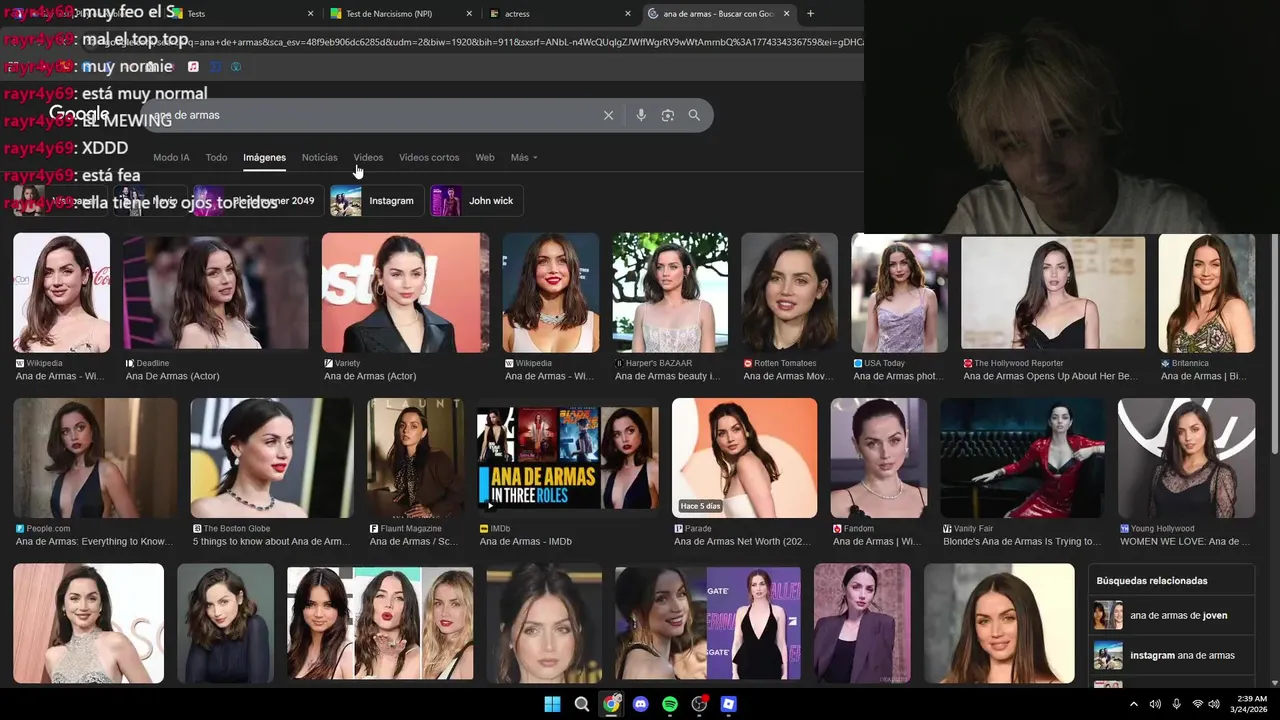Open Google Lens image search
Viewport: 1280px width, 720px height.
[668, 115]
